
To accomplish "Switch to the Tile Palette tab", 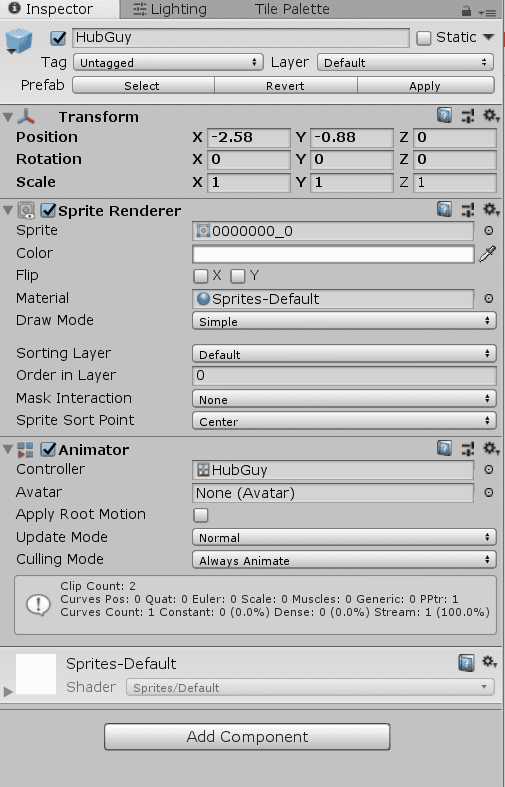I will [292, 9].
